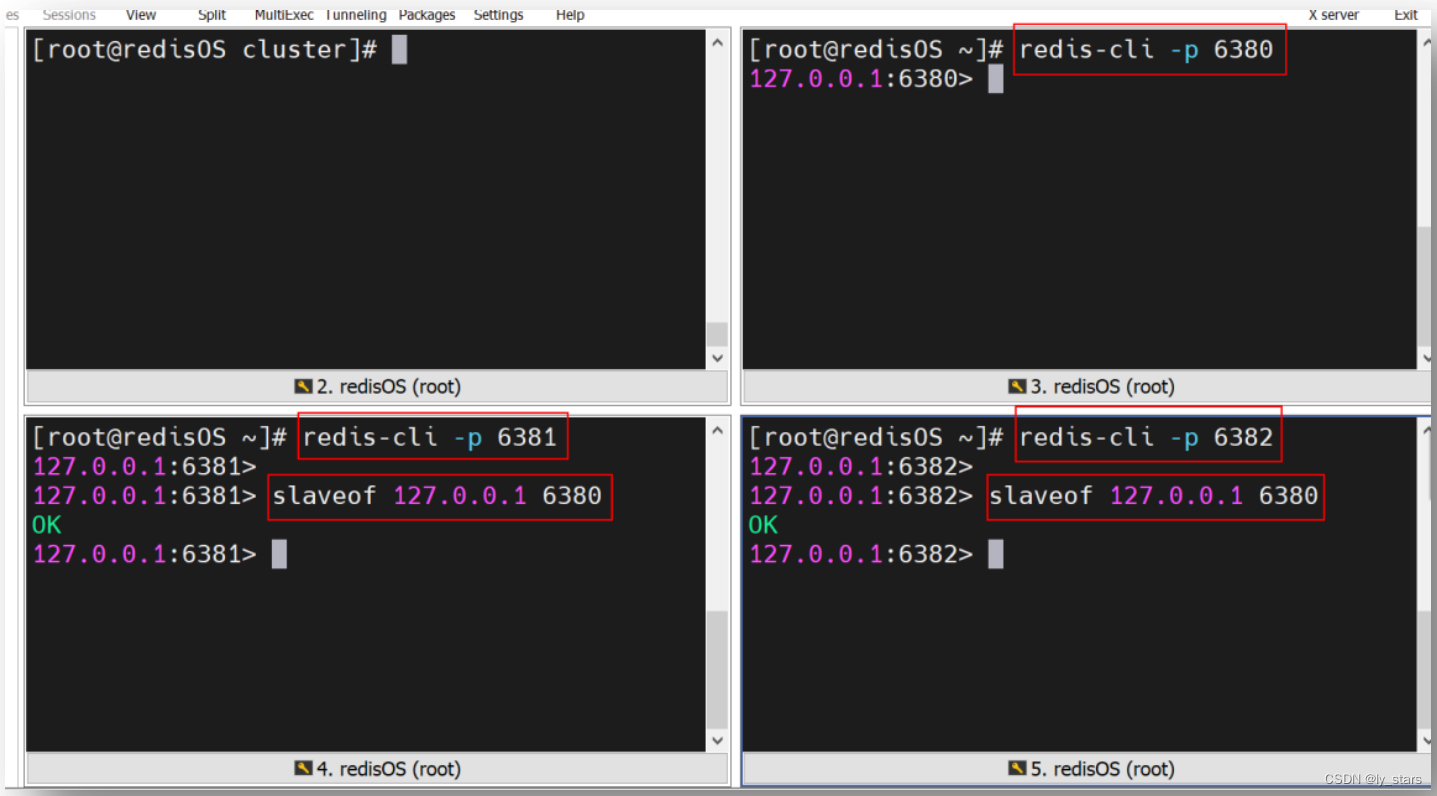1437x796 pixels.
Task: Click the X server button
Action: click(x=1334, y=14)
